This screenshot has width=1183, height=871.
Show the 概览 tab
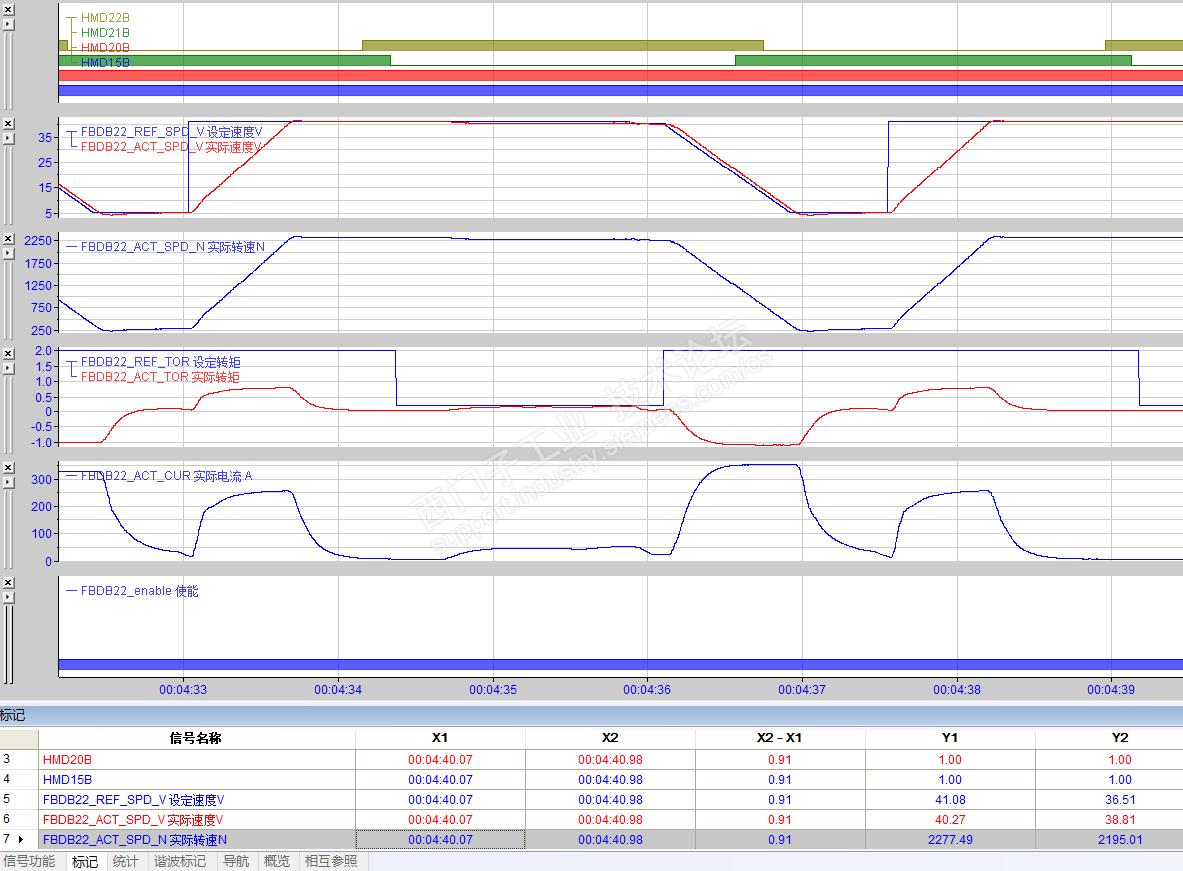point(277,861)
